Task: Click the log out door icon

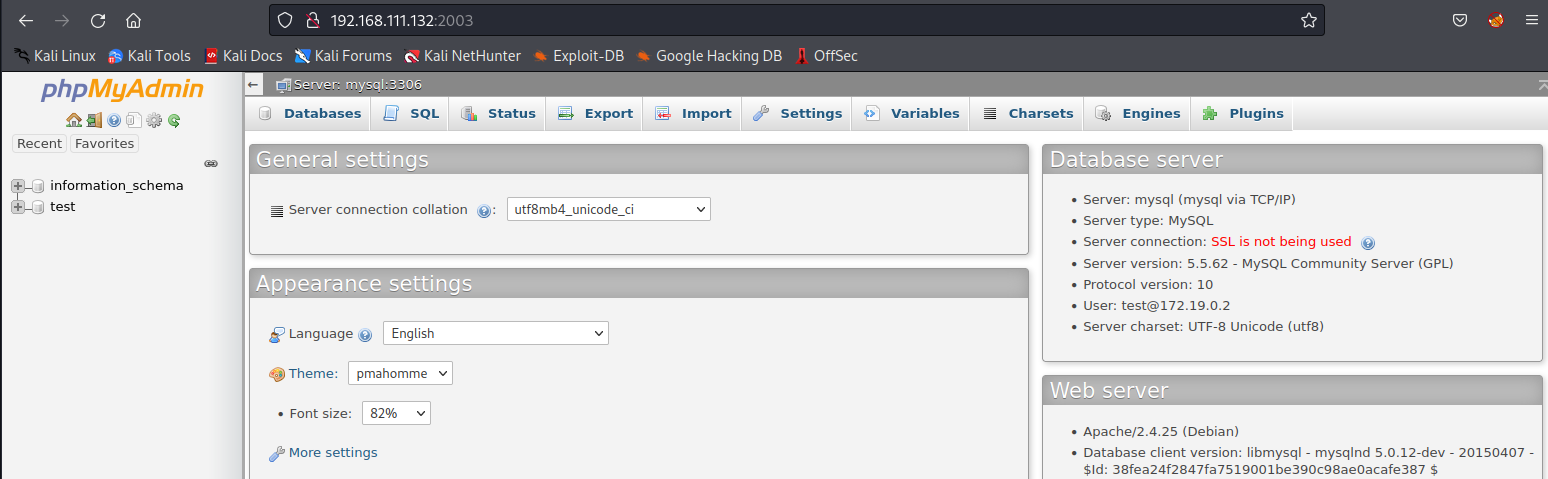Action: 93,120
